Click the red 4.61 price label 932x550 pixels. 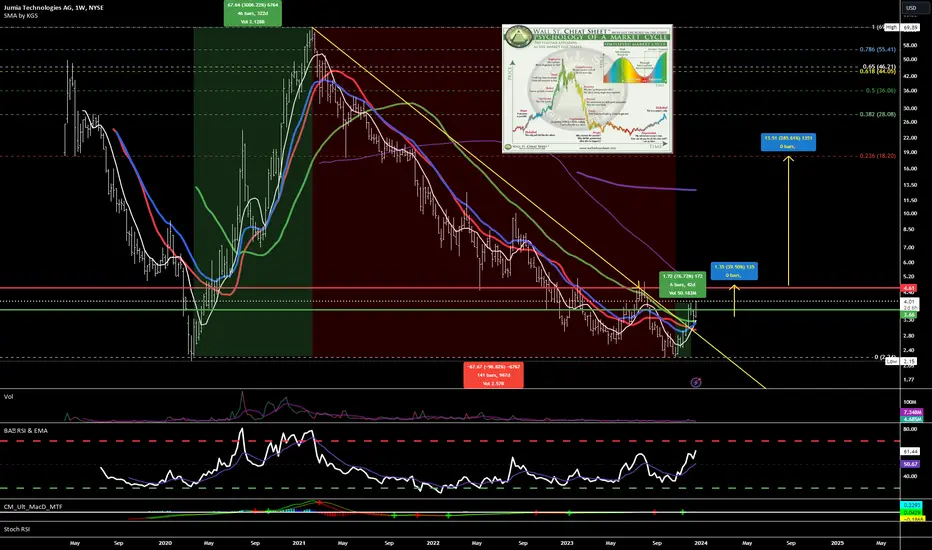(909, 288)
